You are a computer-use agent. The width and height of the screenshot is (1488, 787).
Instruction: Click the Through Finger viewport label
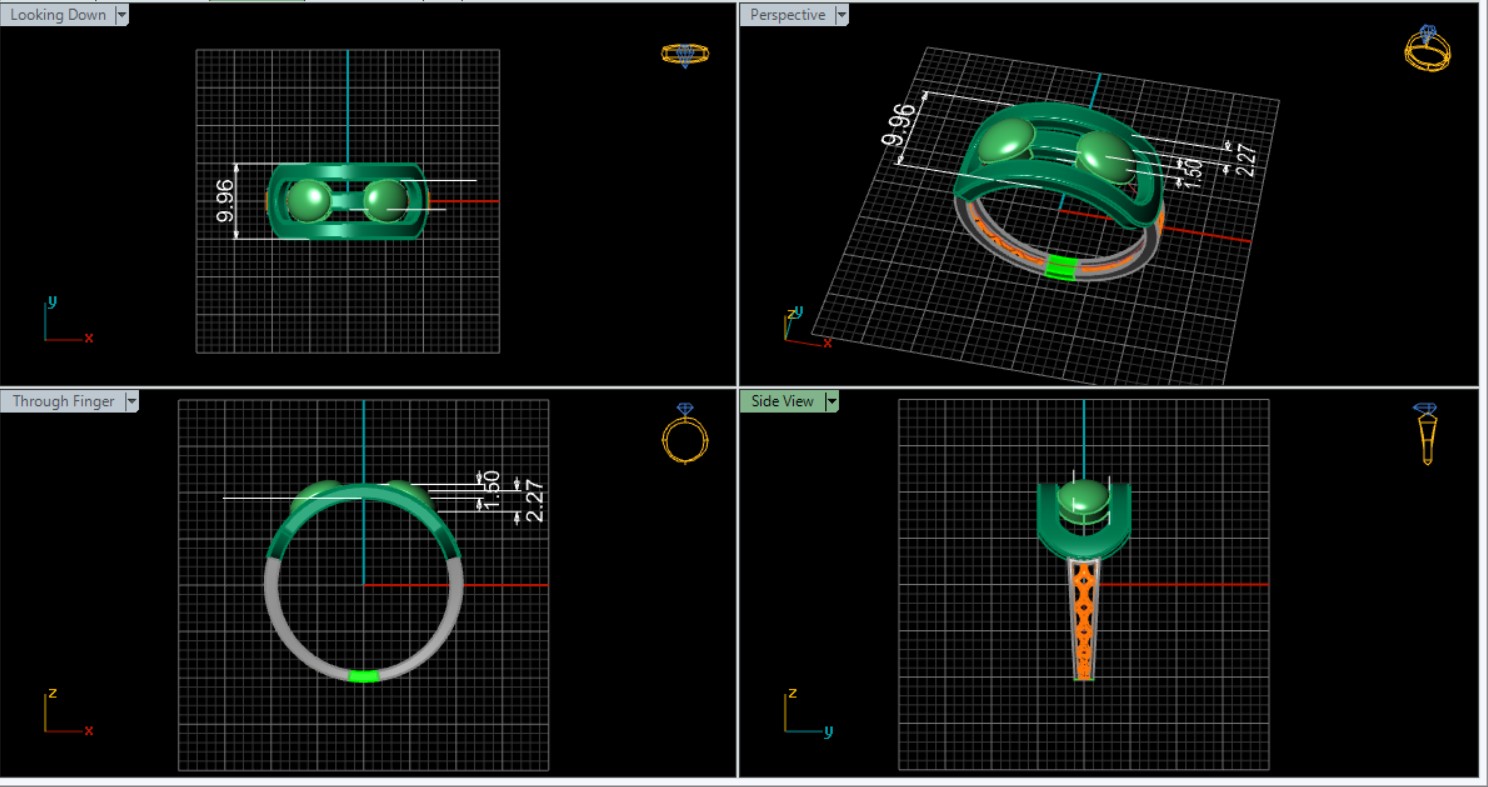click(63, 401)
